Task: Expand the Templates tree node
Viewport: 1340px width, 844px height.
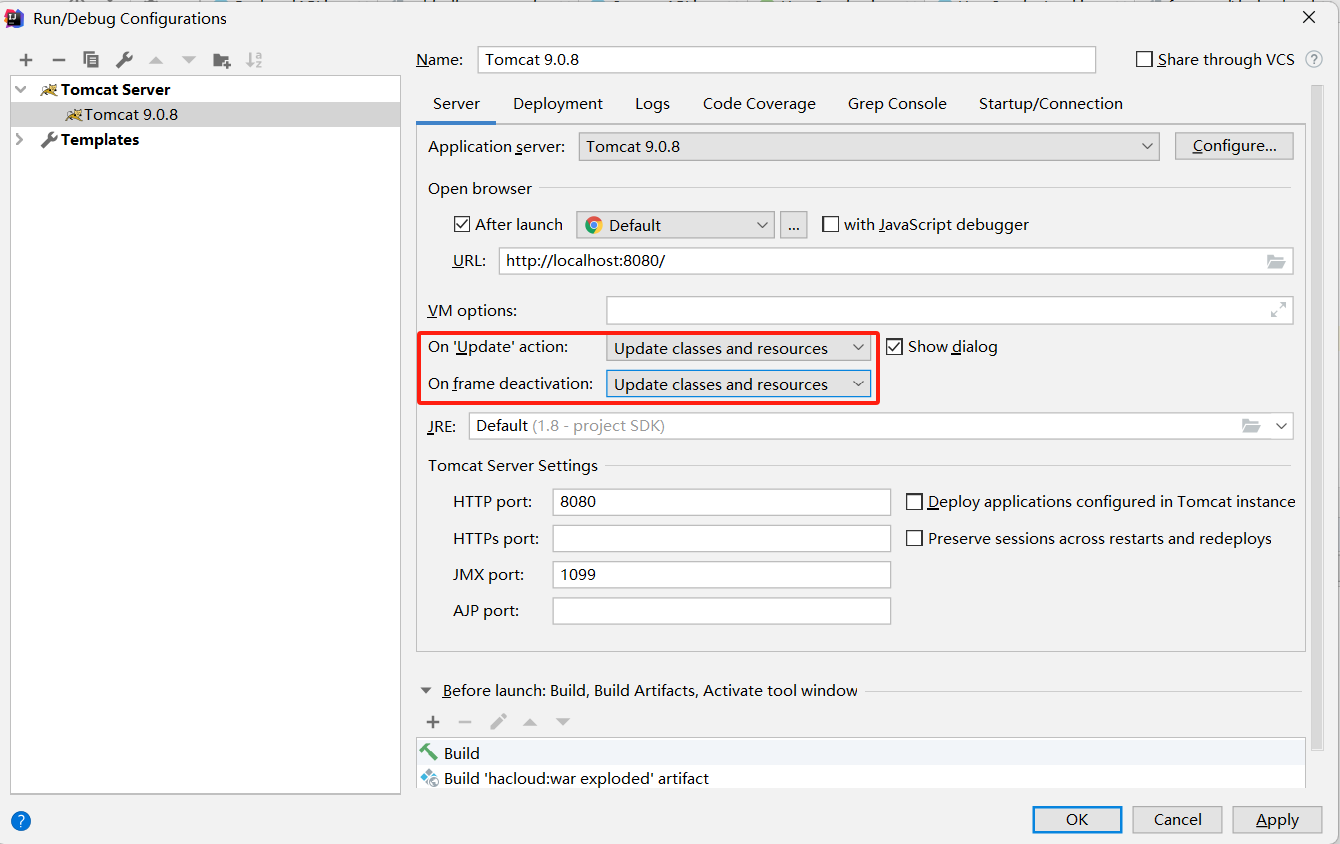Action: (x=20, y=140)
